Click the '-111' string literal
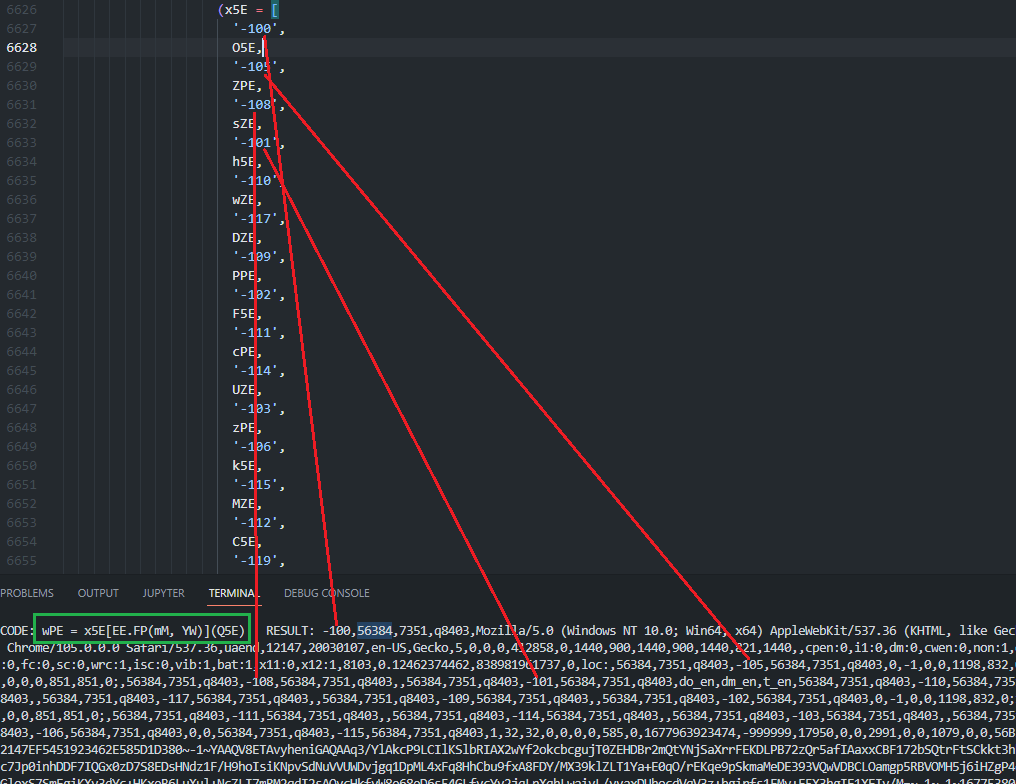This screenshot has width=1016, height=784. coord(255,333)
